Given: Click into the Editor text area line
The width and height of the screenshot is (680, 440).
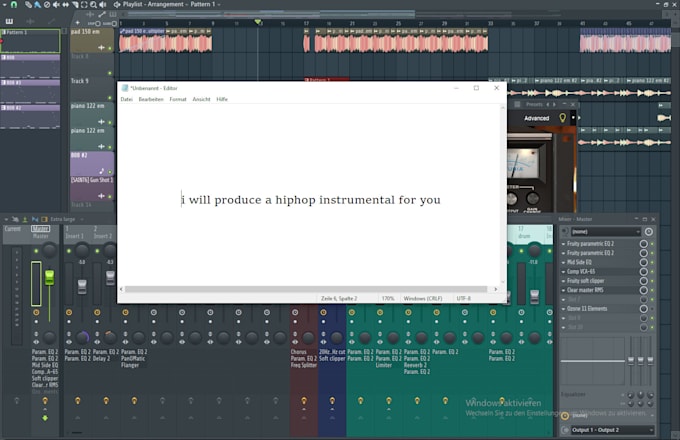Looking at the screenshot, I should click(311, 200).
